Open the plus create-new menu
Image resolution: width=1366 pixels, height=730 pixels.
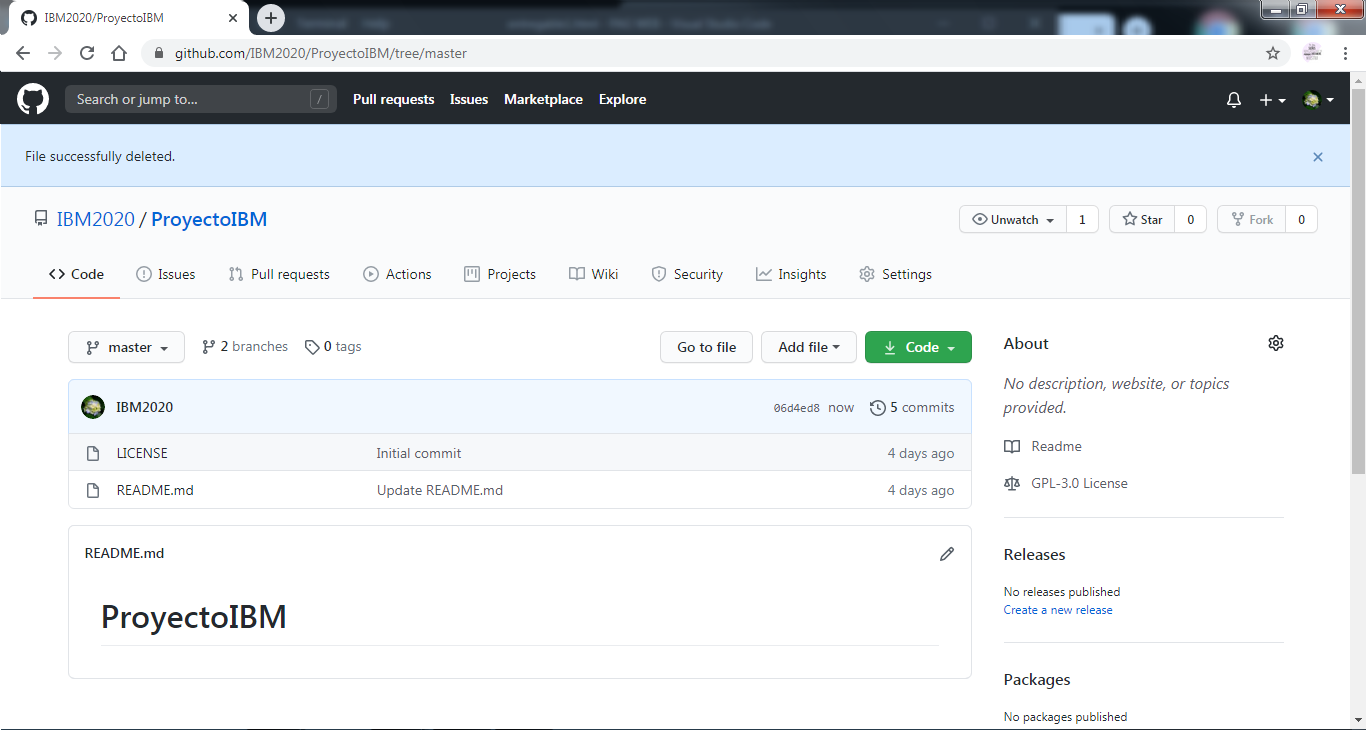point(1272,100)
